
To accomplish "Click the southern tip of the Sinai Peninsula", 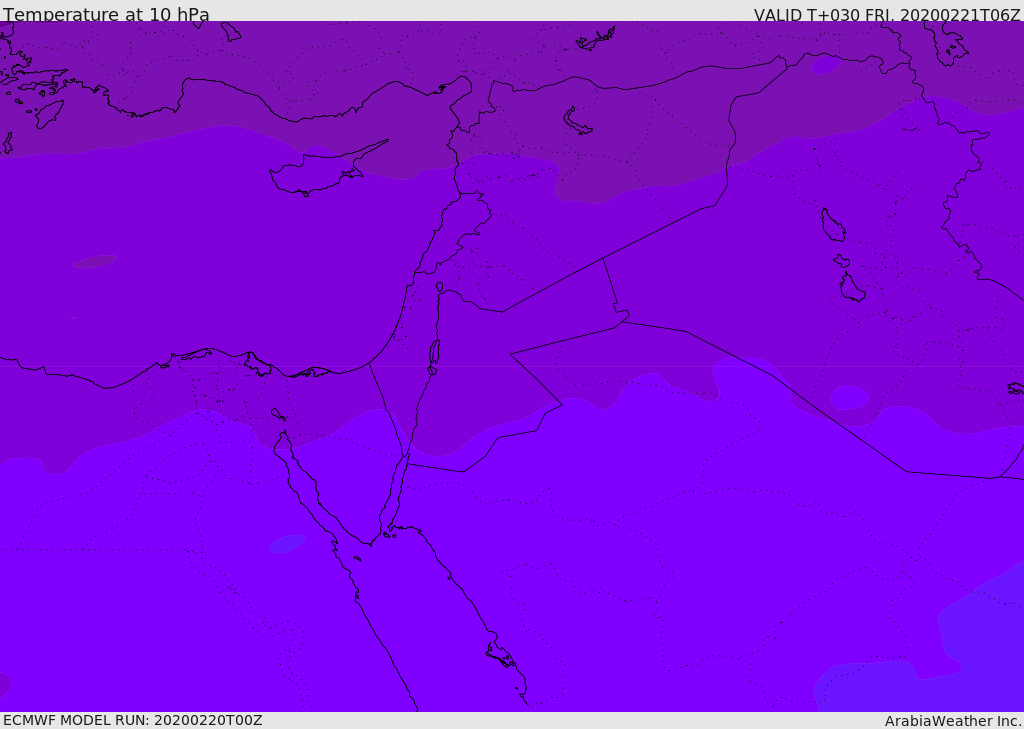I will coord(370,543).
